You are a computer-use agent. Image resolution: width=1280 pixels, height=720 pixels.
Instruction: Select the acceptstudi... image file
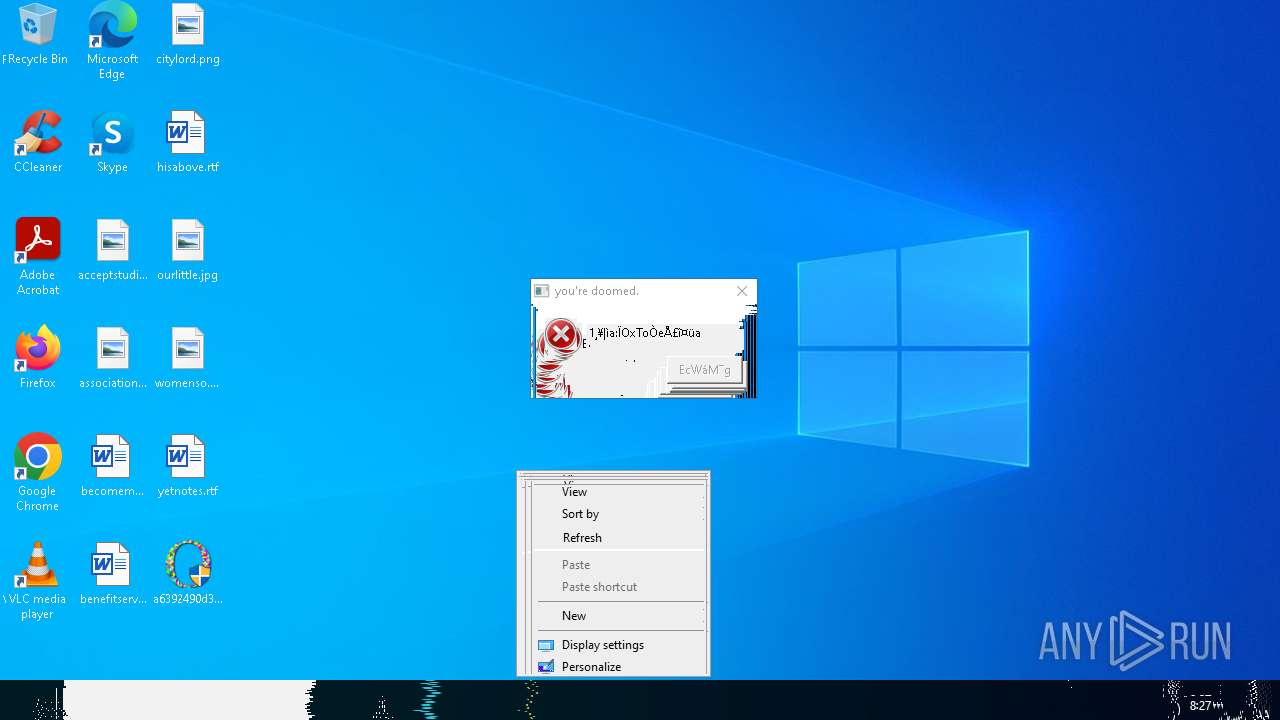[x=112, y=251]
